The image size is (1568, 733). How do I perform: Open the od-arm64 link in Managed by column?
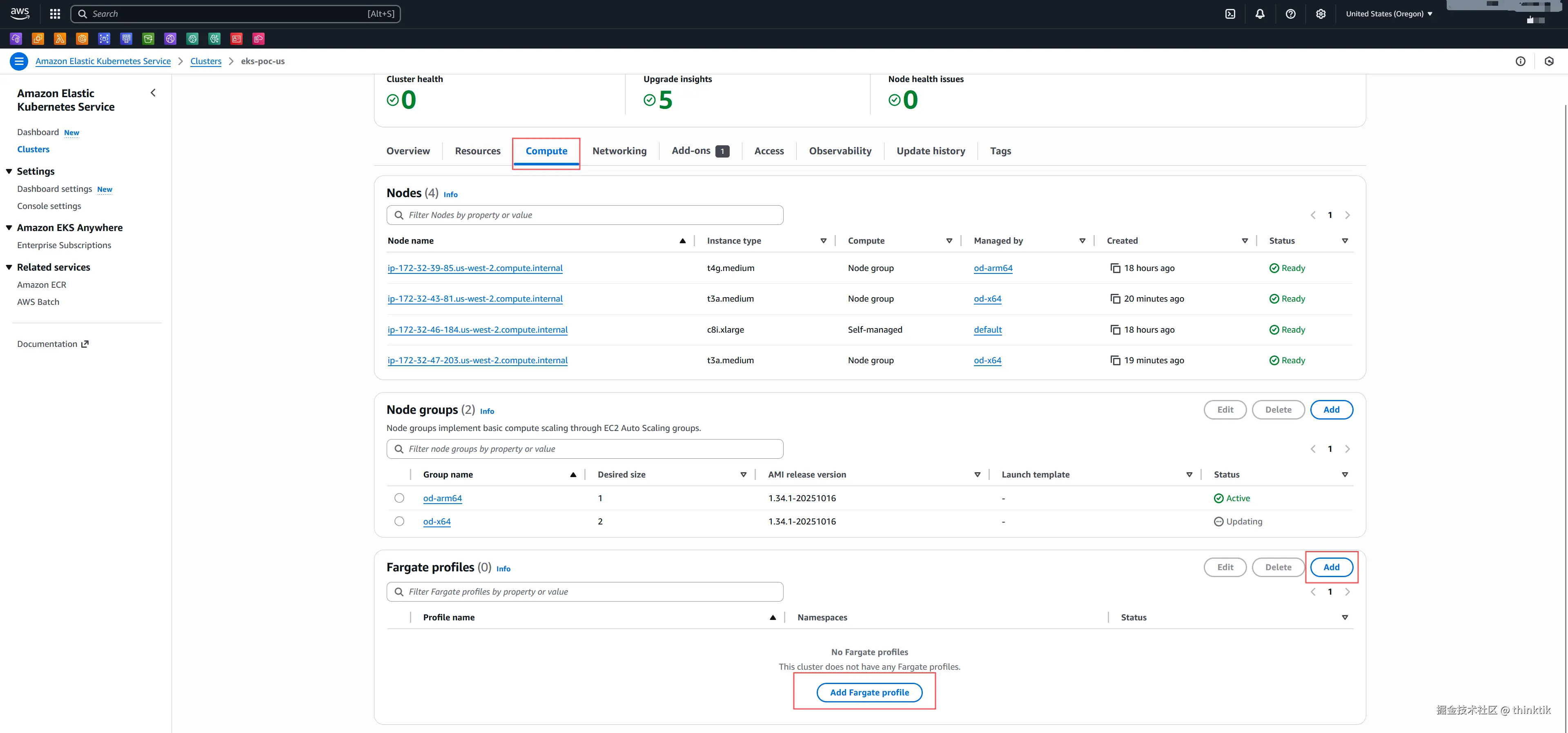click(993, 268)
